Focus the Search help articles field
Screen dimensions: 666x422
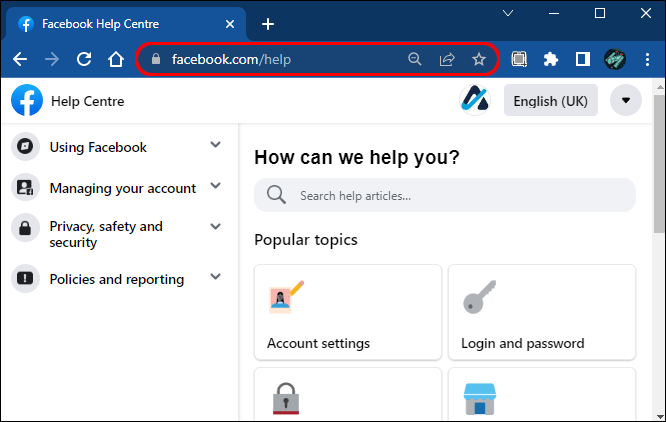click(445, 195)
